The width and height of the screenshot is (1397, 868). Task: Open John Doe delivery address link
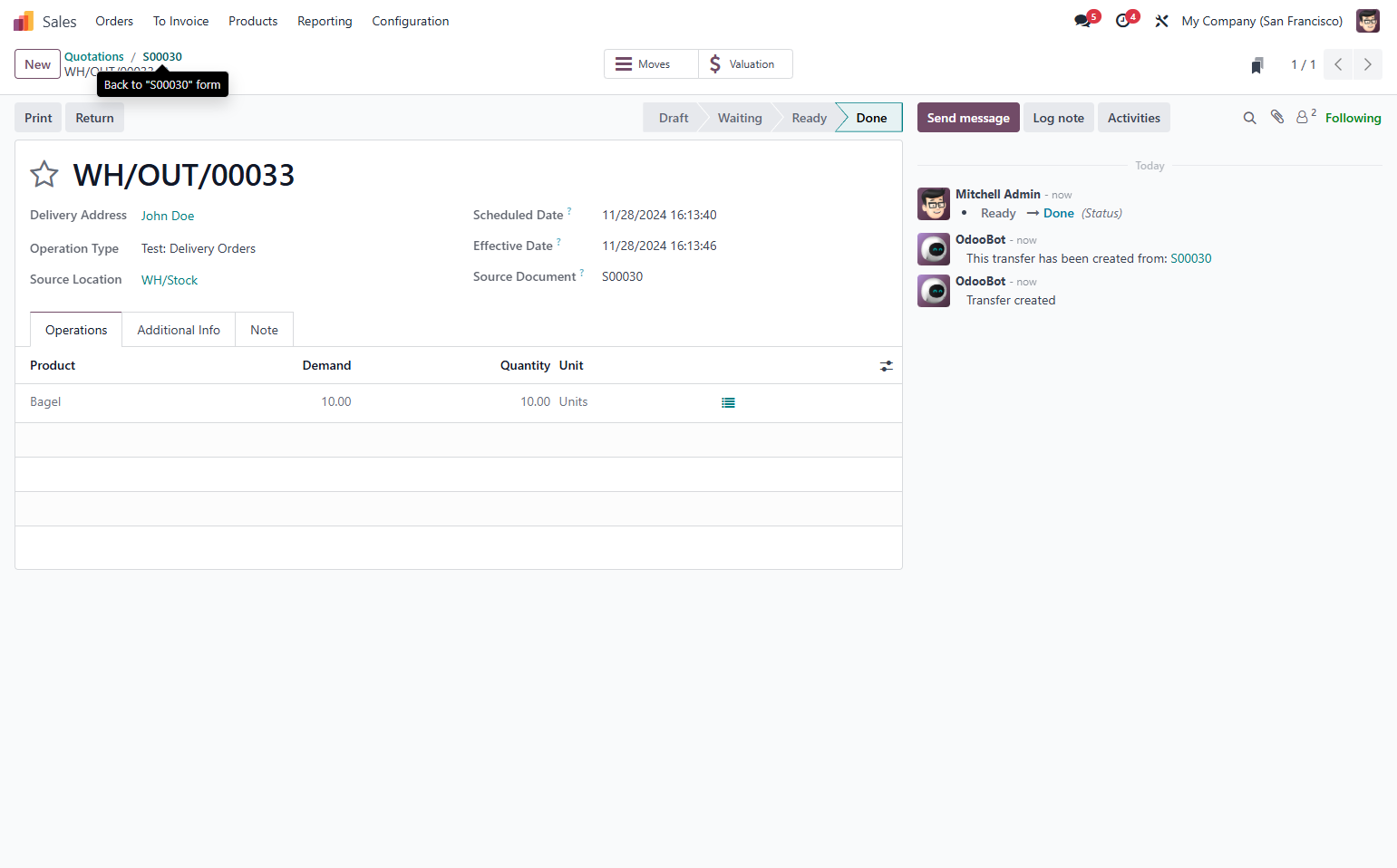pos(168,216)
